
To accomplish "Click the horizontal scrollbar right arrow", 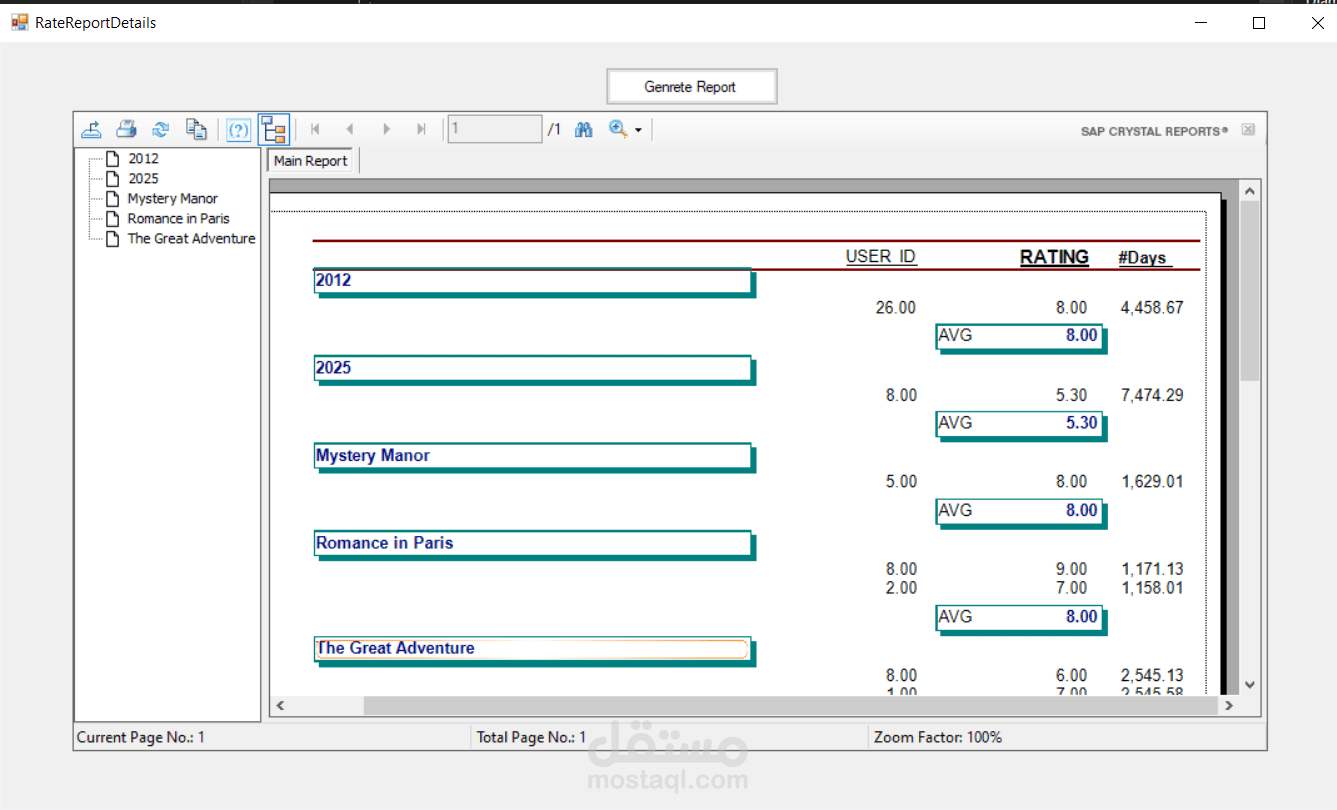I will (x=1228, y=706).
